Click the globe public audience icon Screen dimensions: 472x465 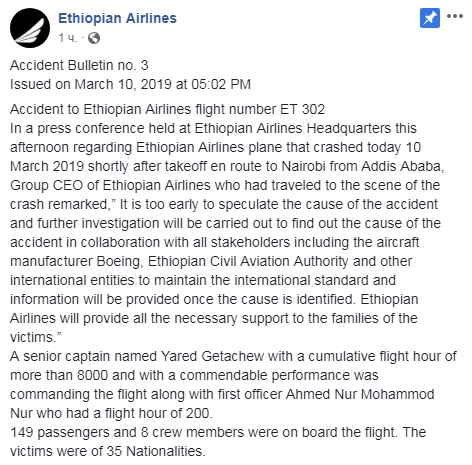[94, 38]
